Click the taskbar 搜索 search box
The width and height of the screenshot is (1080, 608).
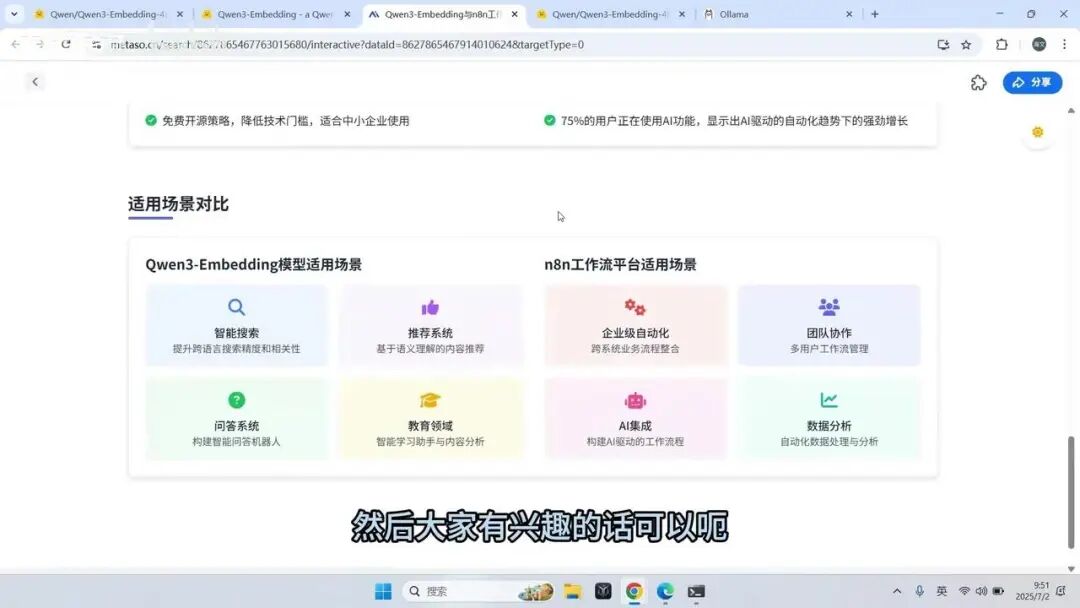479,591
